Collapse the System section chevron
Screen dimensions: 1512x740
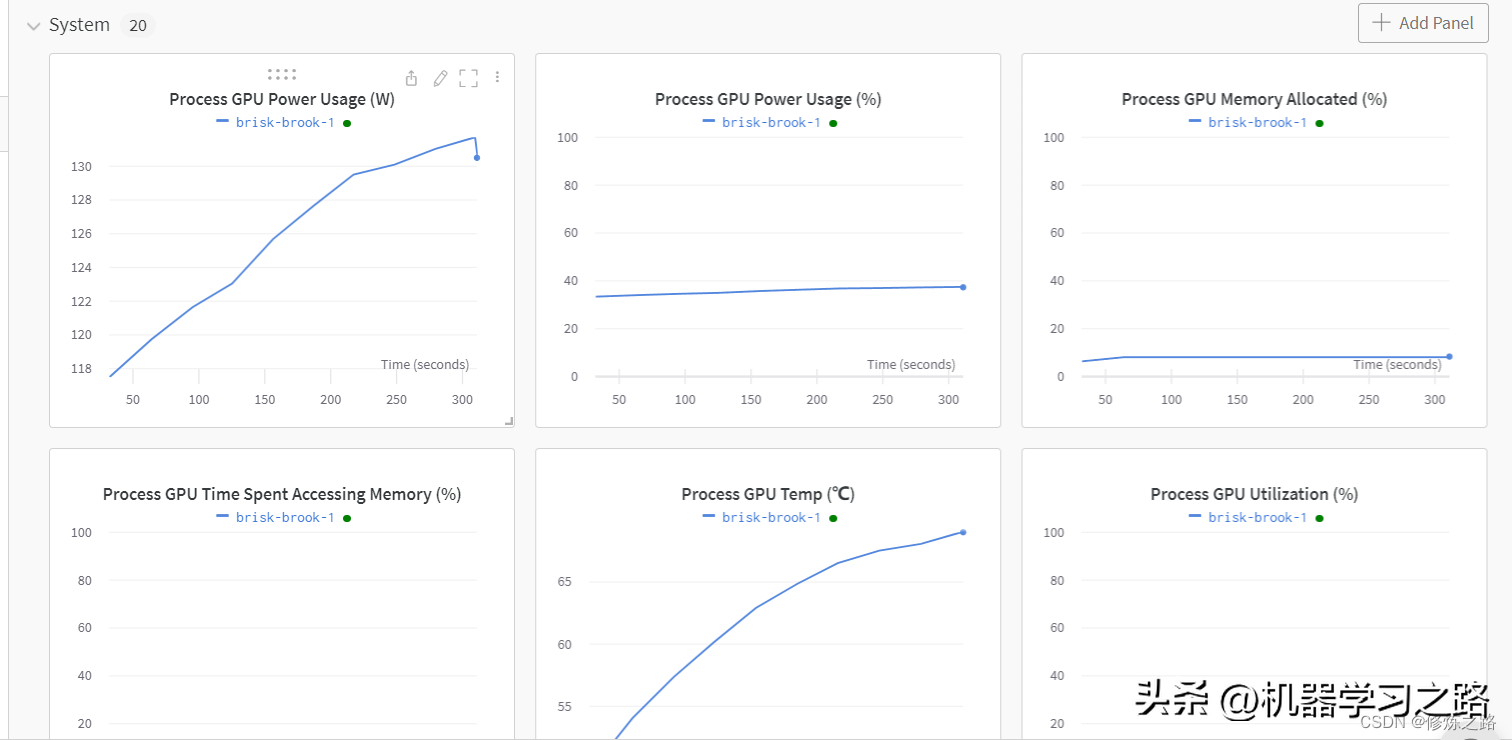pyautogui.click(x=33, y=25)
